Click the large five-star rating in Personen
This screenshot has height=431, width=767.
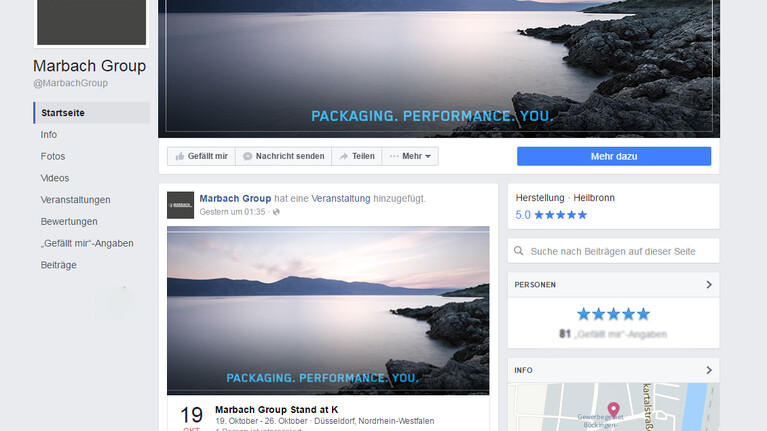click(x=613, y=314)
